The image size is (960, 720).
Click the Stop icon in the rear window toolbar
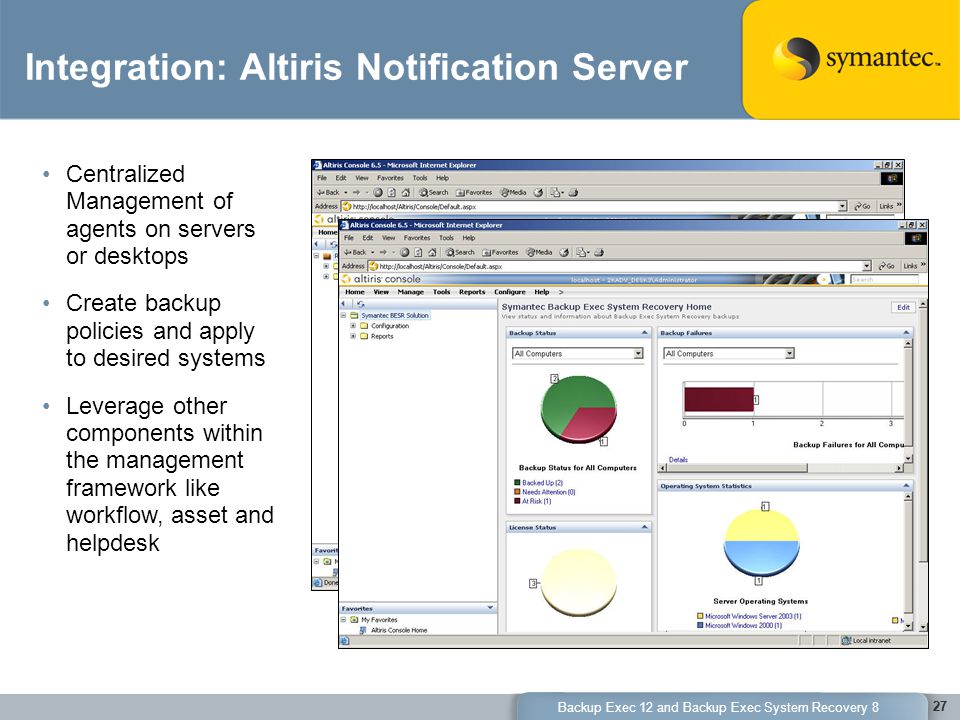tap(378, 192)
